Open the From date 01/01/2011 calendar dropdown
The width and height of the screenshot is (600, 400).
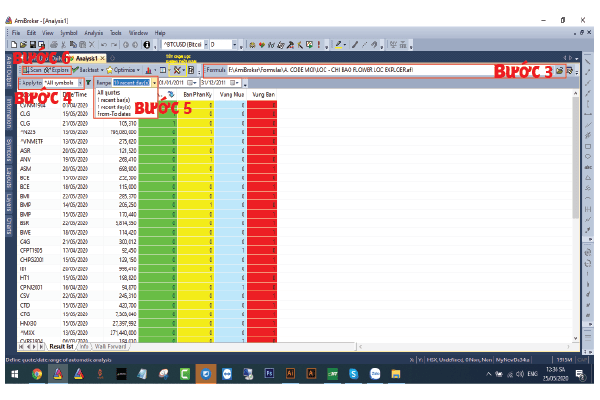192,83
